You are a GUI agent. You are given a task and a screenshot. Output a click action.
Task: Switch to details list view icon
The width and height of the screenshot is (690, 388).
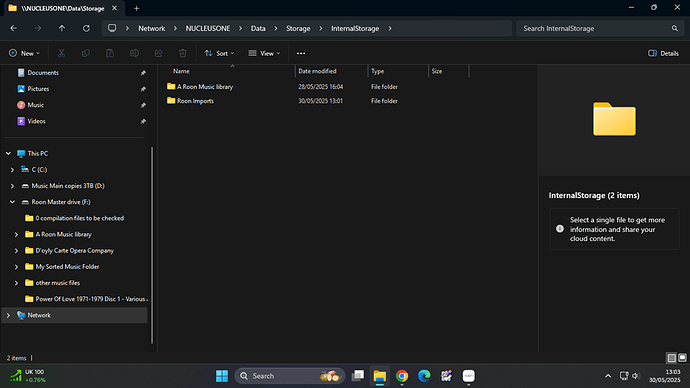(x=672, y=358)
